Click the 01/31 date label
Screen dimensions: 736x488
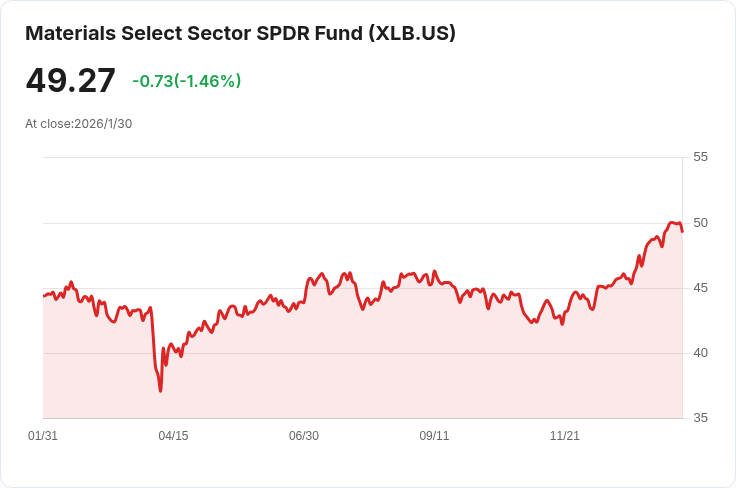coord(43,436)
